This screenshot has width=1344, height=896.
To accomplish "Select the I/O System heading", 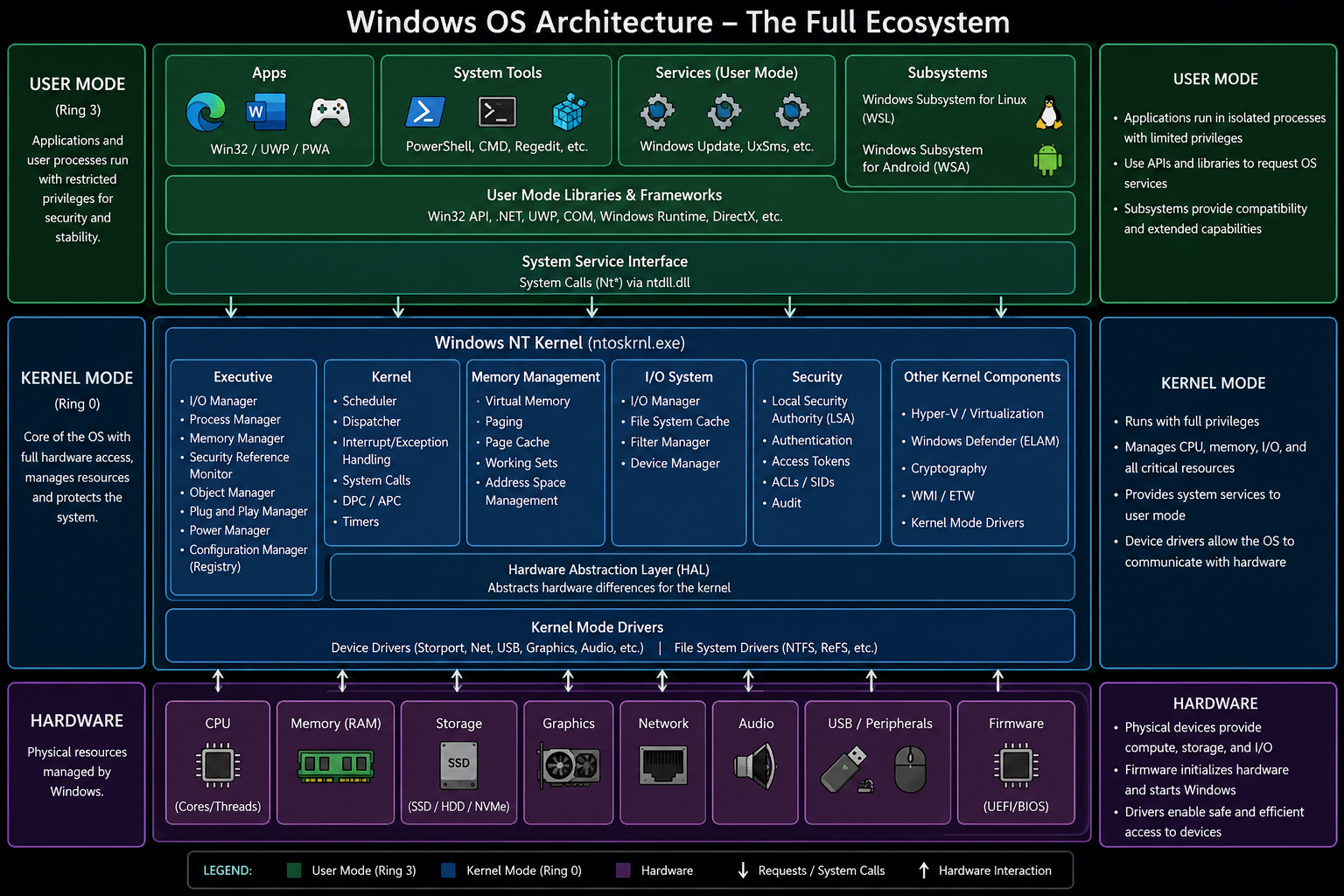I will click(678, 377).
